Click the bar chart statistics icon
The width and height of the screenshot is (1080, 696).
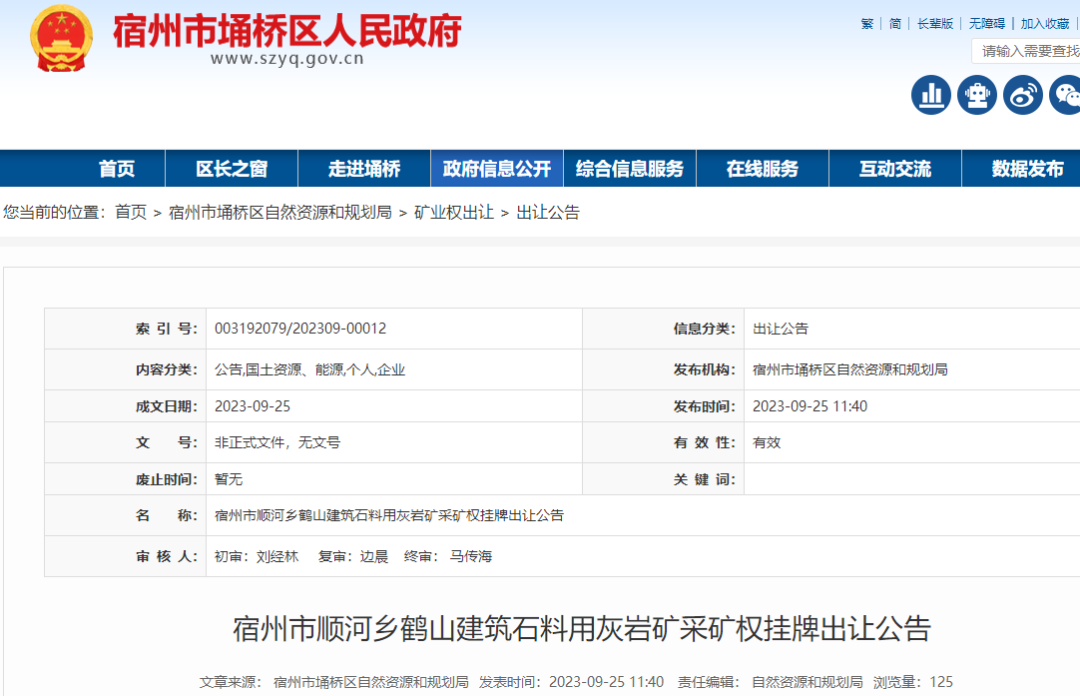[x=931, y=95]
